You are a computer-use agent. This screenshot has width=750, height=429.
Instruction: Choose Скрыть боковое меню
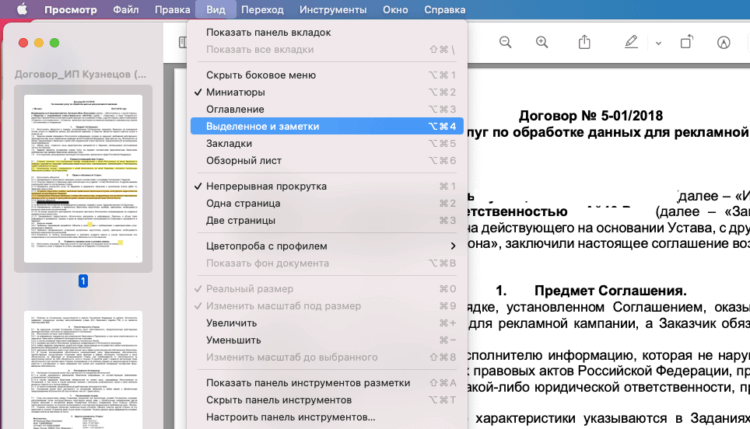click(x=327, y=75)
